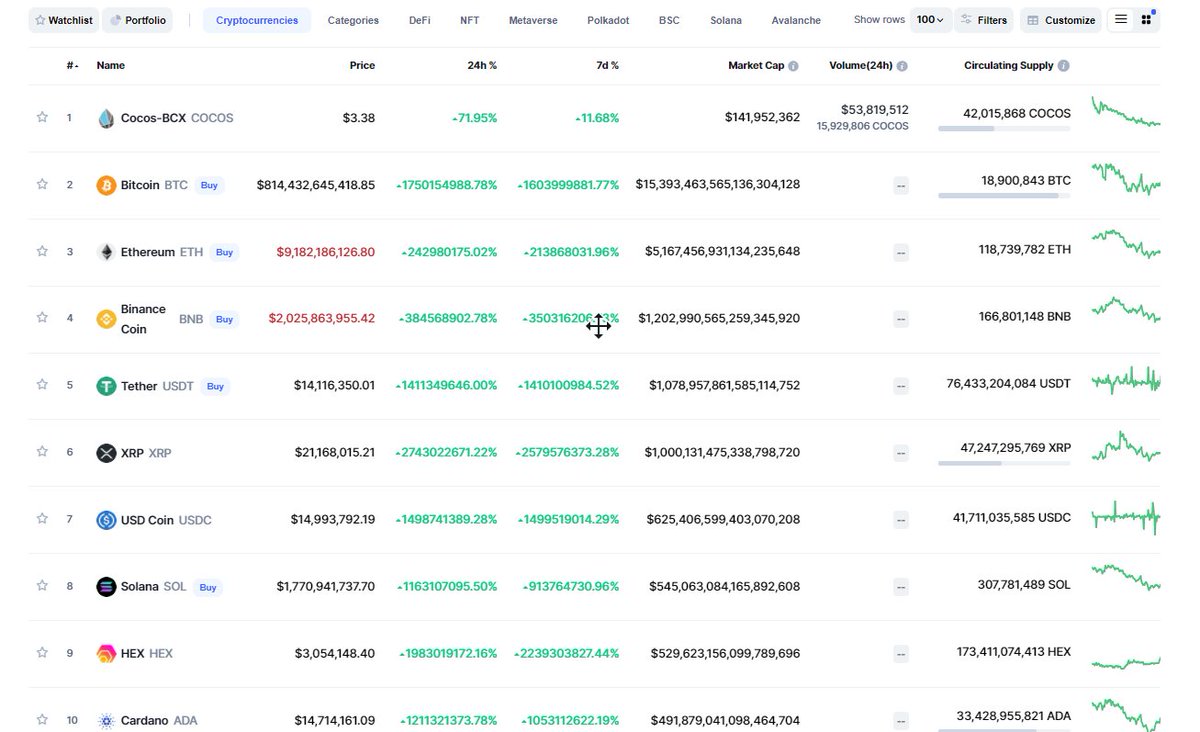The image size is (1200, 732).
Task: Click the Volume(24h) info icon
Action: (x=902, y=66)
